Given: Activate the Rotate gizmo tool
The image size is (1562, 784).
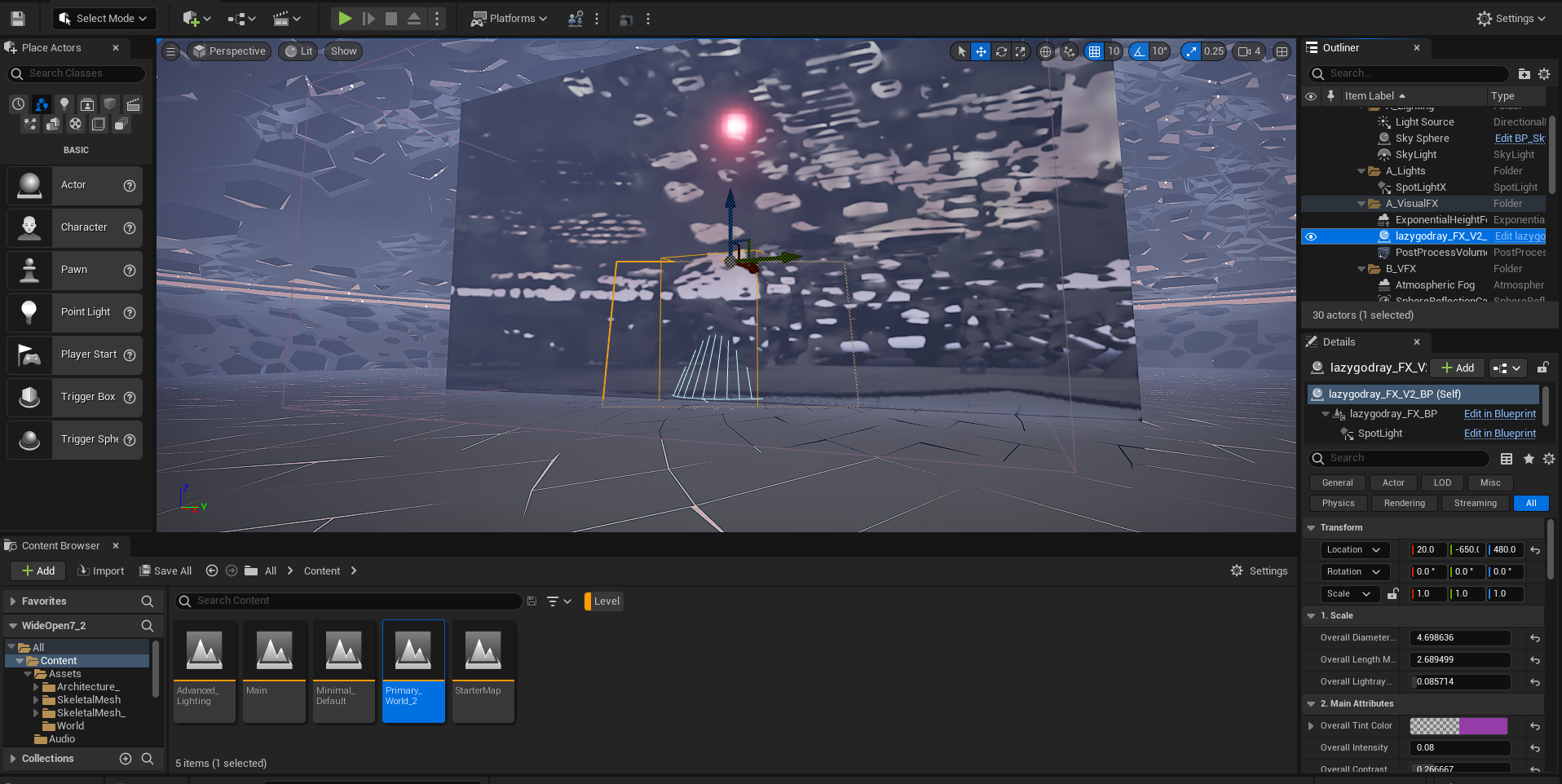Looking at the screenshot, I should [1001, 51].
